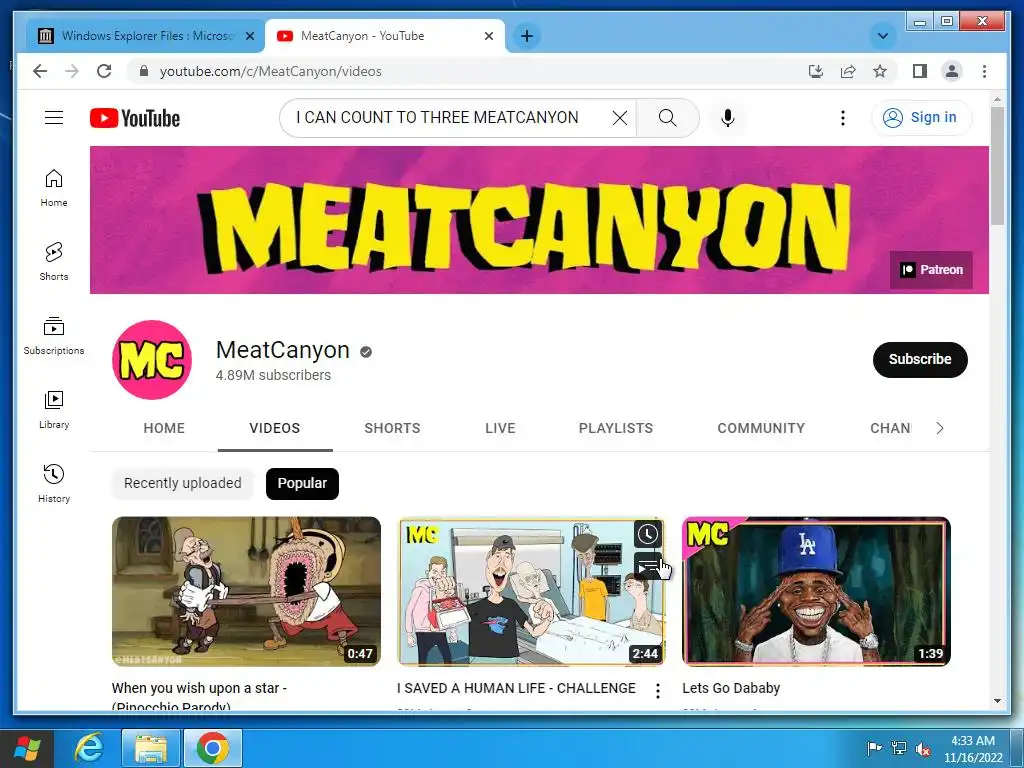This screenshot has height=768, width=1024.
Task: Open Windows Start menu
Action: coord(26,748)
